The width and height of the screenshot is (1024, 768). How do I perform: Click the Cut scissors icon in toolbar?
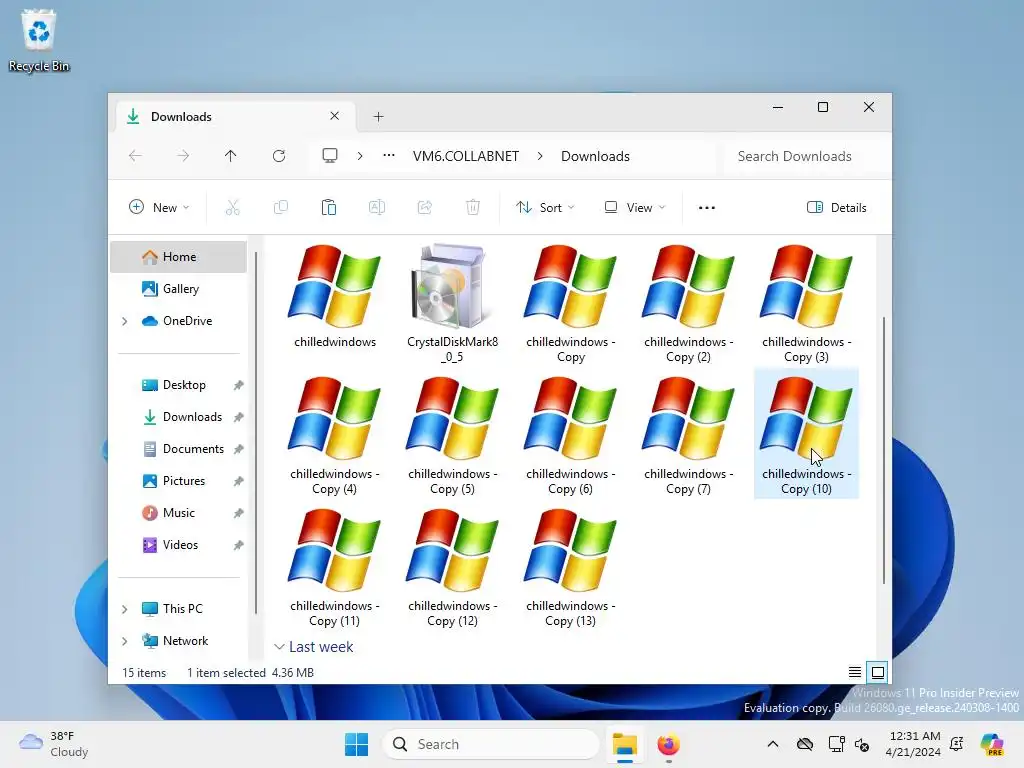pyautogui.click(x=232, y=208)
